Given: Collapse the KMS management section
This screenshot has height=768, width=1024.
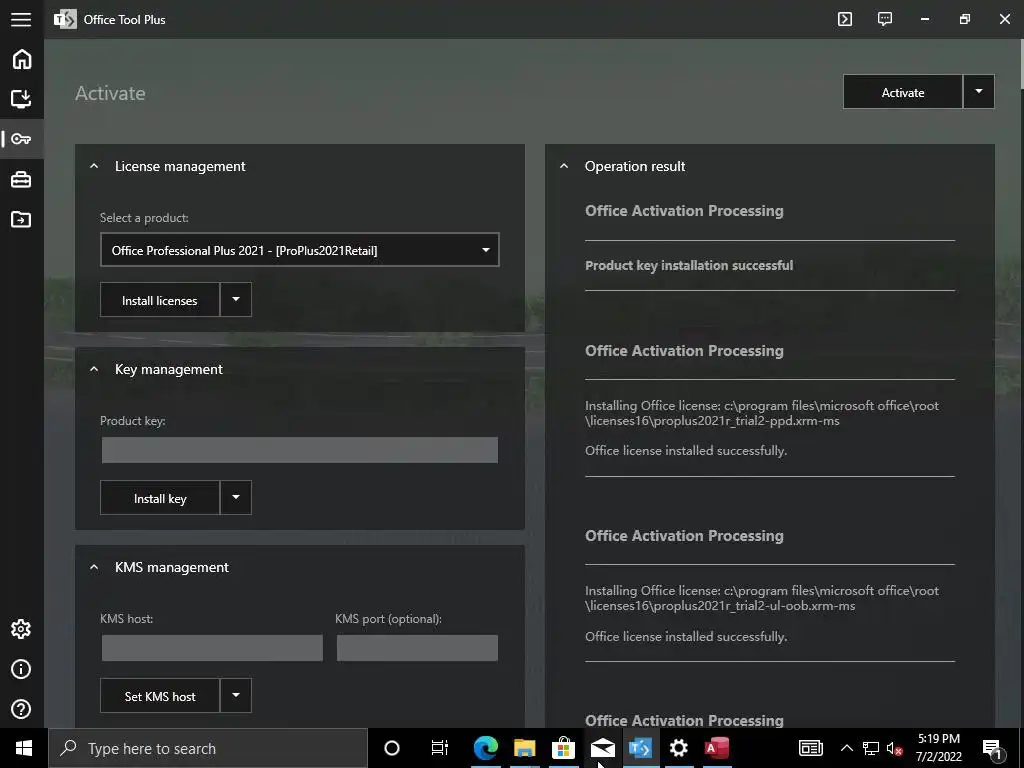Looking at the screenshot, I should click(x=94, y=568).
